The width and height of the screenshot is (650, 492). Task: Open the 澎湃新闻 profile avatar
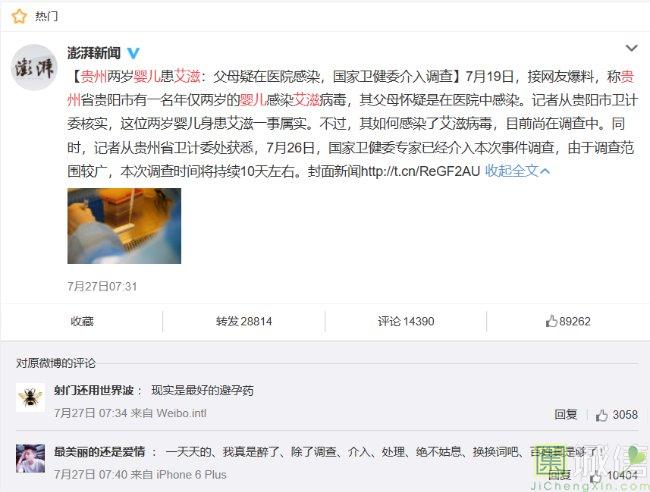click(x=34, y=67)
